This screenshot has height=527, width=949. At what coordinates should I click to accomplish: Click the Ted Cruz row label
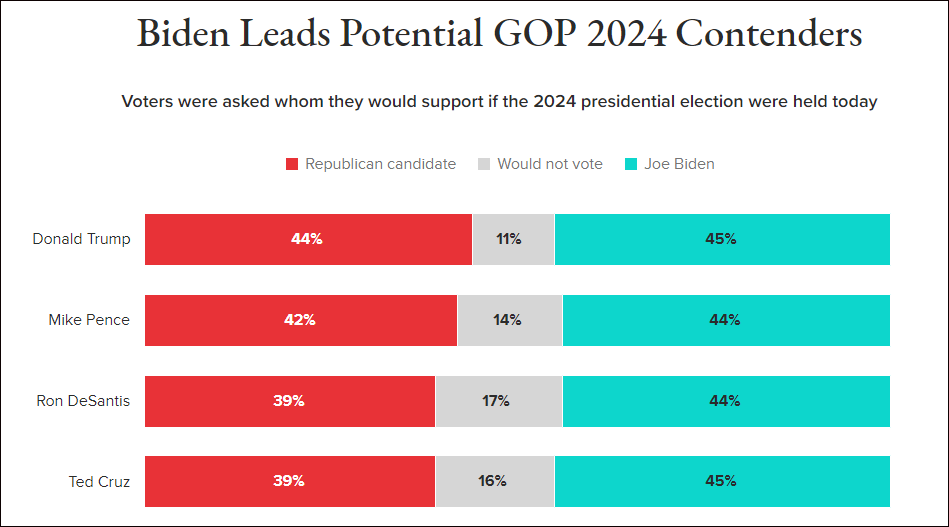(x=99, y=481)
